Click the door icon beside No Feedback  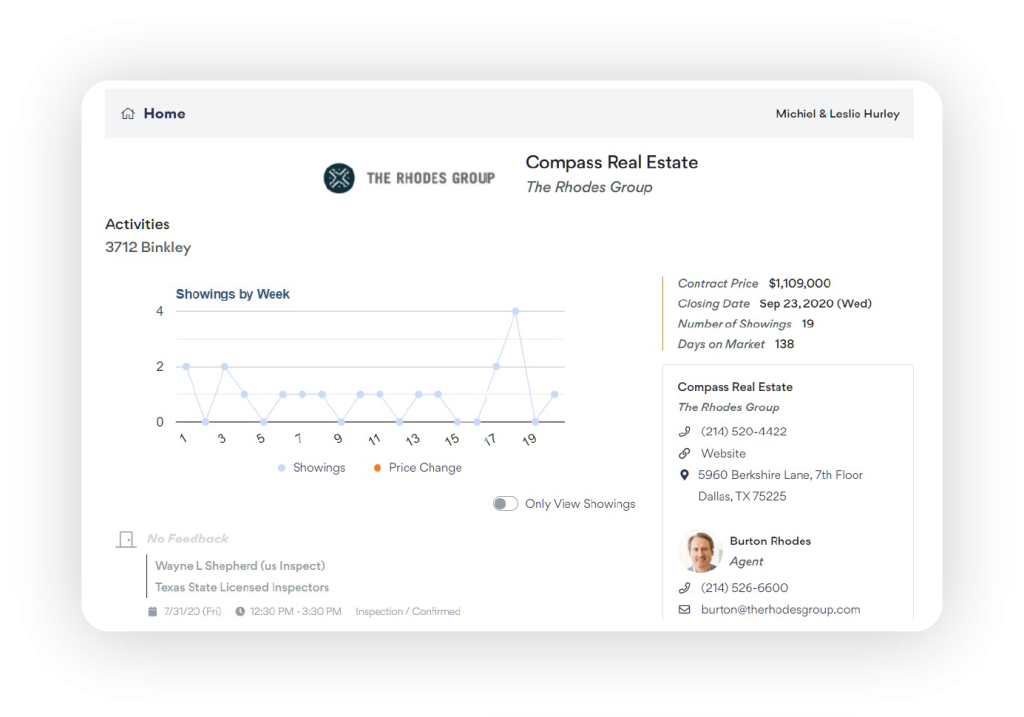[126, 539]
